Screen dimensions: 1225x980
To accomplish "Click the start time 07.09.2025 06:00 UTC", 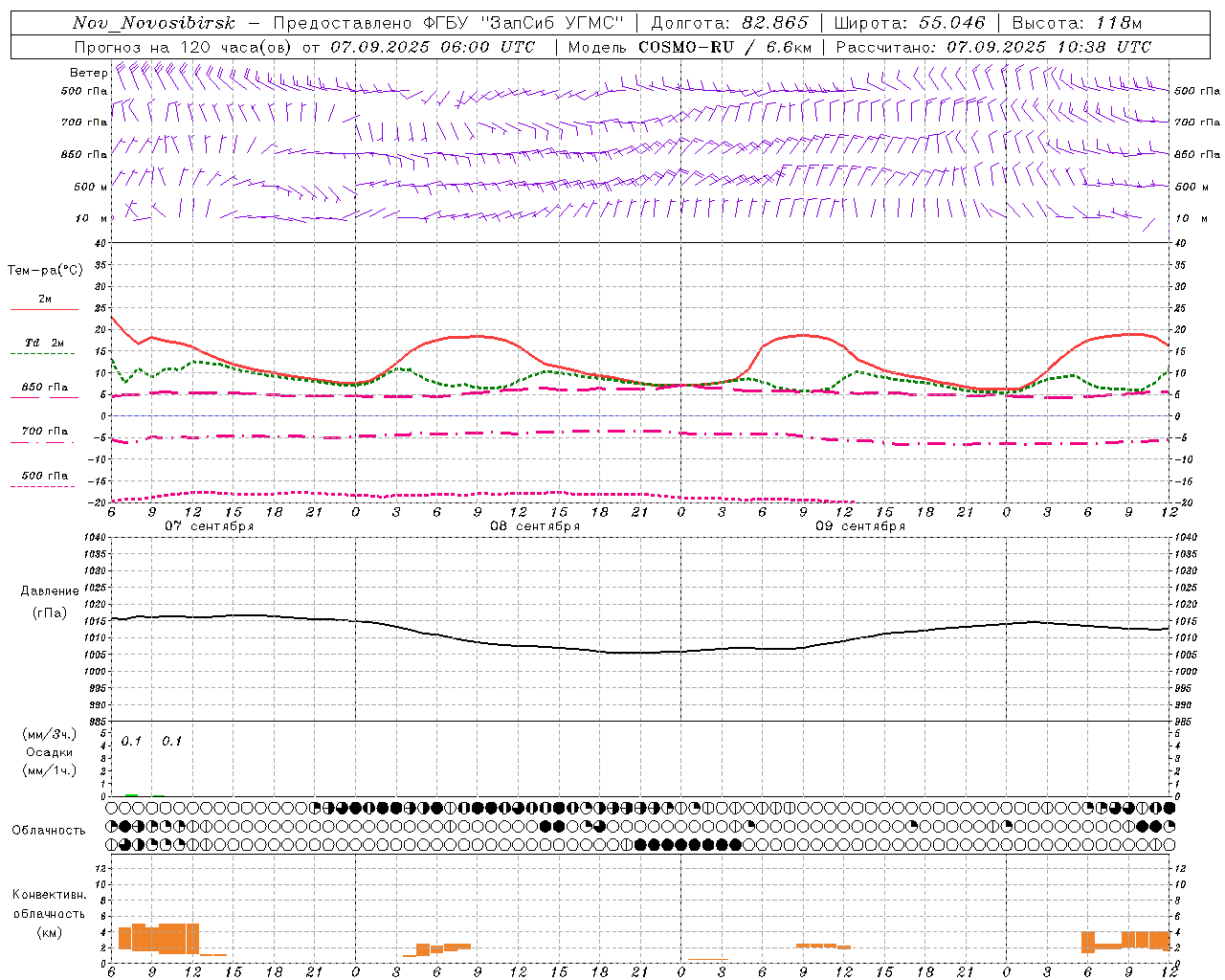I will point(433,47).
